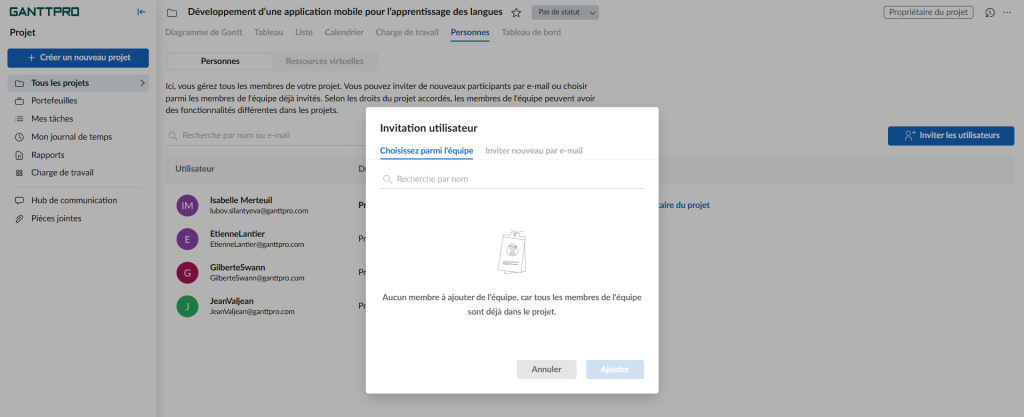The image size is (1024, 417).
Task: Click email EtienneLantier@ganttpro.com
Action: tap(257, 245)
